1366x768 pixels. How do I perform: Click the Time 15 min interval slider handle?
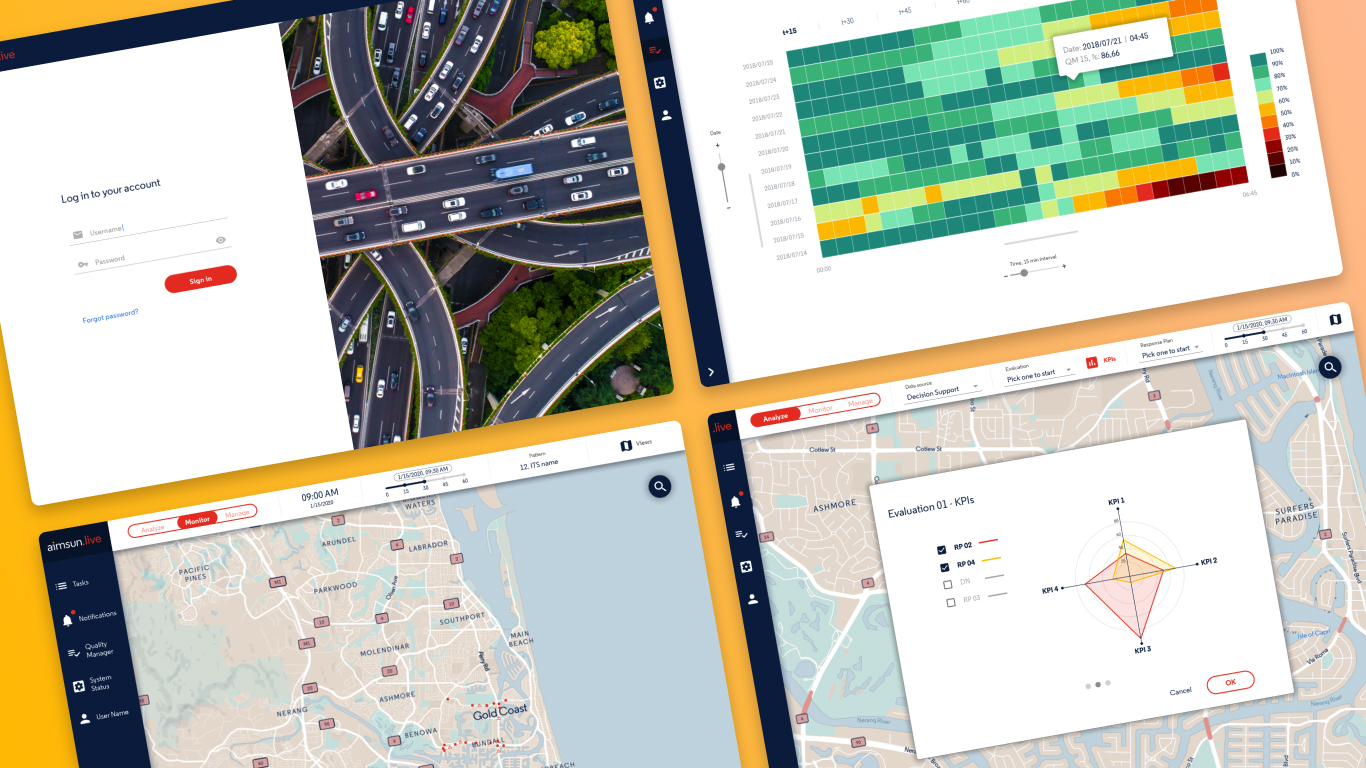pyautogui.click(x=1024, y=272)
